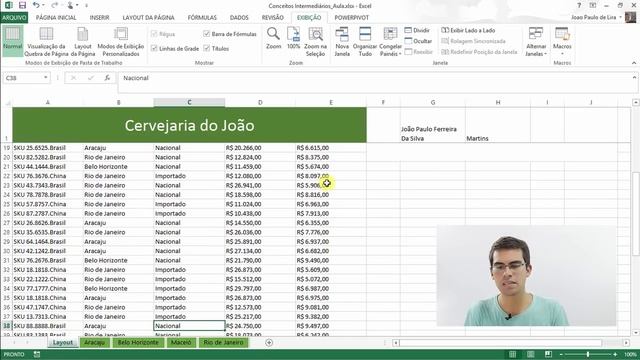Click the Name Box showing C38
Screen dimensions: 640x360
point(22,78)
